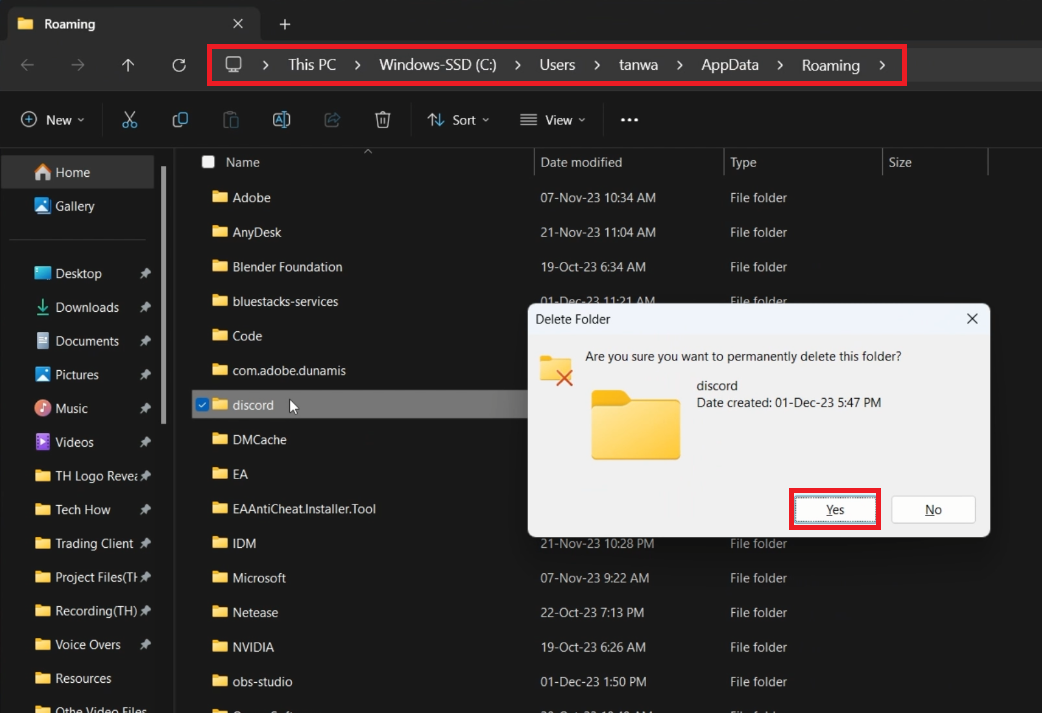Expand the Sort dropdown
The image size is (1042, 713).
pyautogui.click(x=458, y=120)
